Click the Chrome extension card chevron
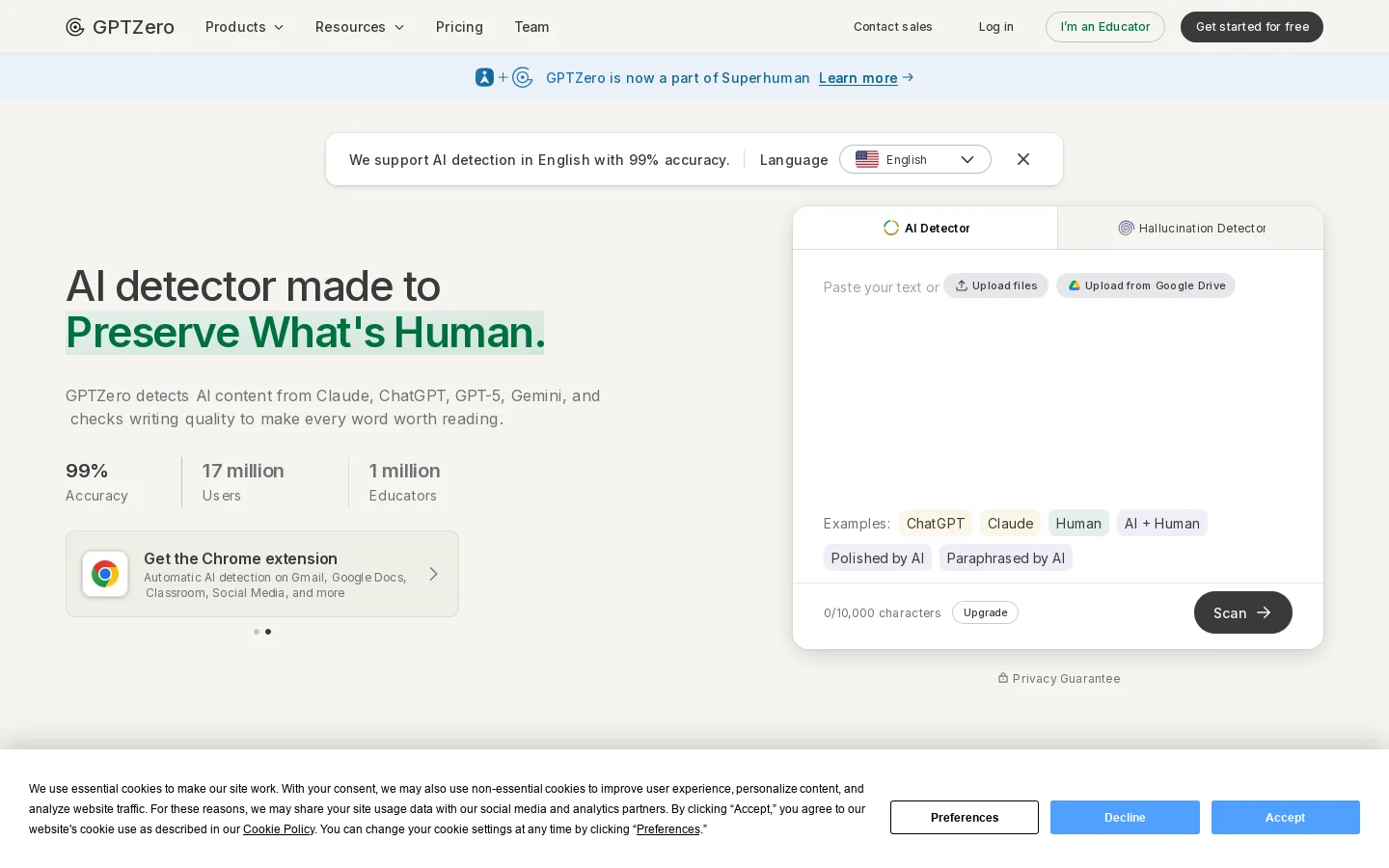This screenshot has width=1389, height=868. (433, 574)
